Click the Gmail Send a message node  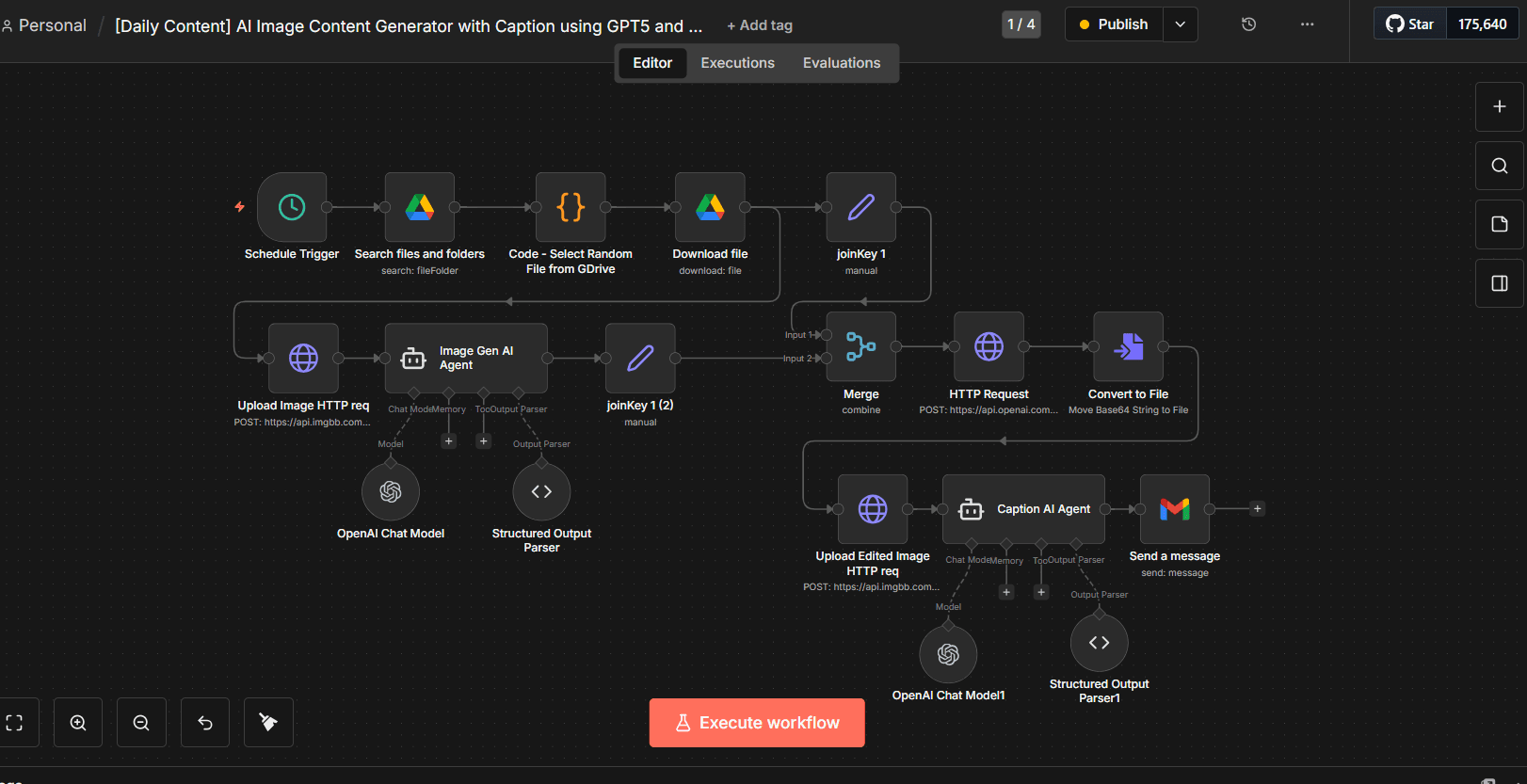tap(1174, 509)
